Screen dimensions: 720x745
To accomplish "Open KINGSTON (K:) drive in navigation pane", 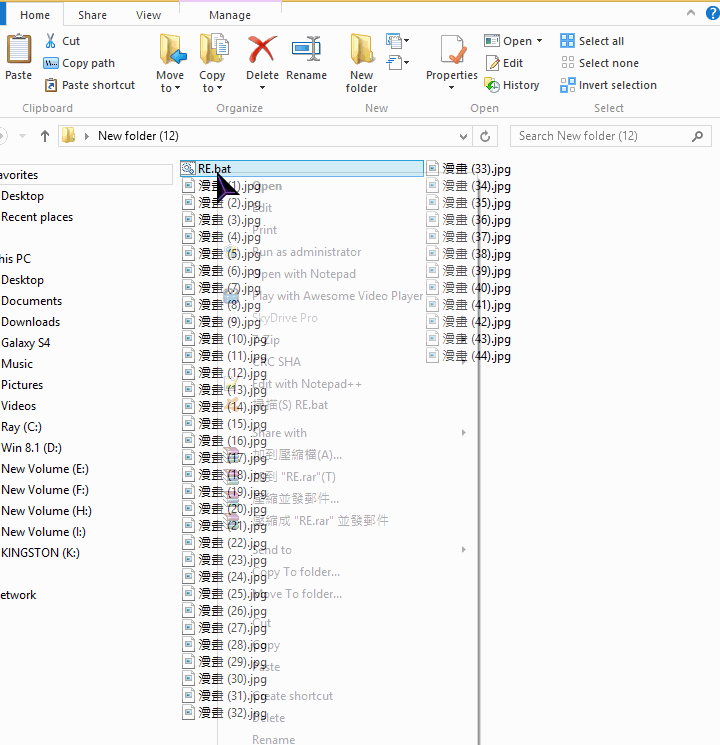I will (40, 553).
